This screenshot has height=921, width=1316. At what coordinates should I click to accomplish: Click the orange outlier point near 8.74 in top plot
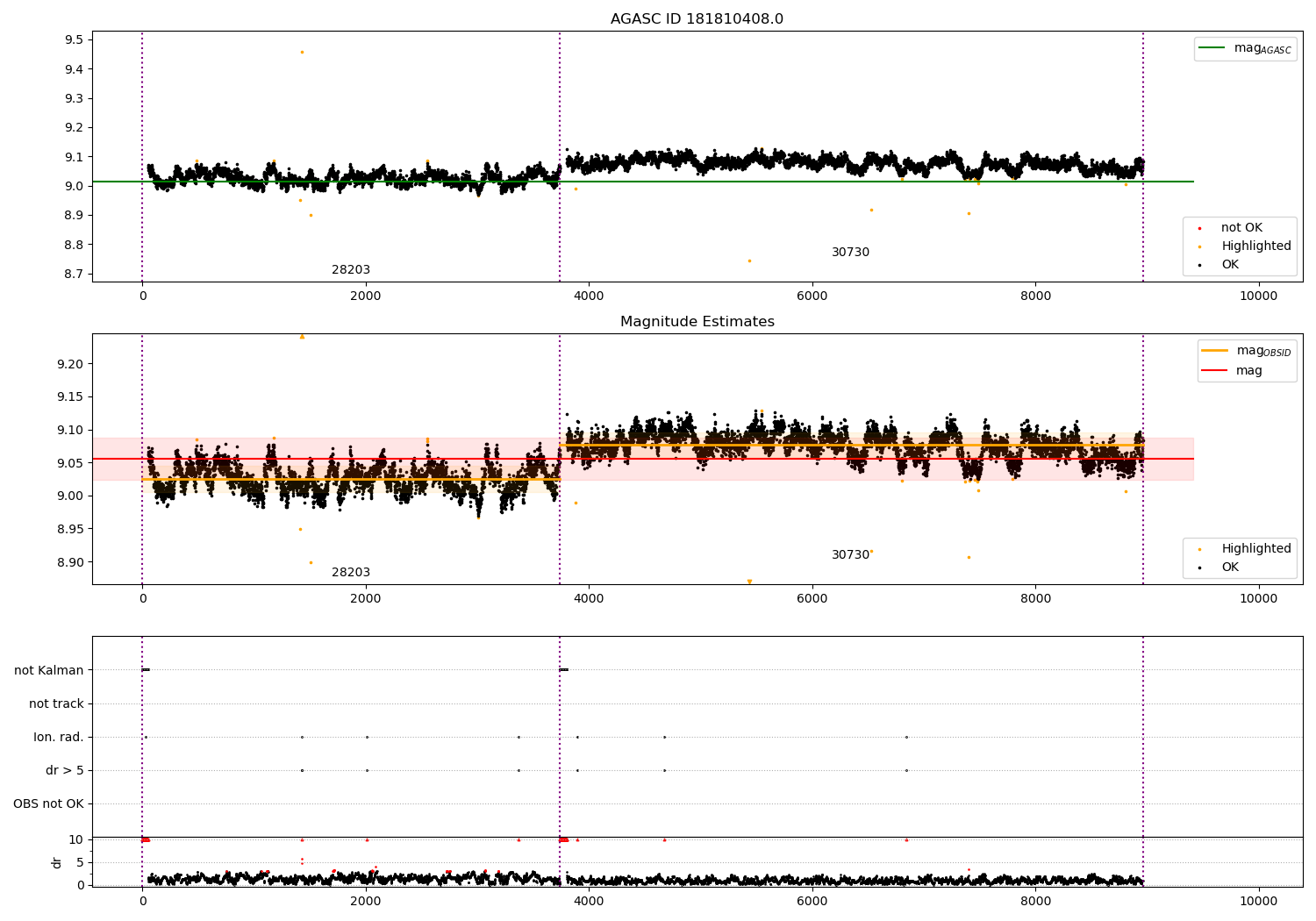[x=749, y=261]
